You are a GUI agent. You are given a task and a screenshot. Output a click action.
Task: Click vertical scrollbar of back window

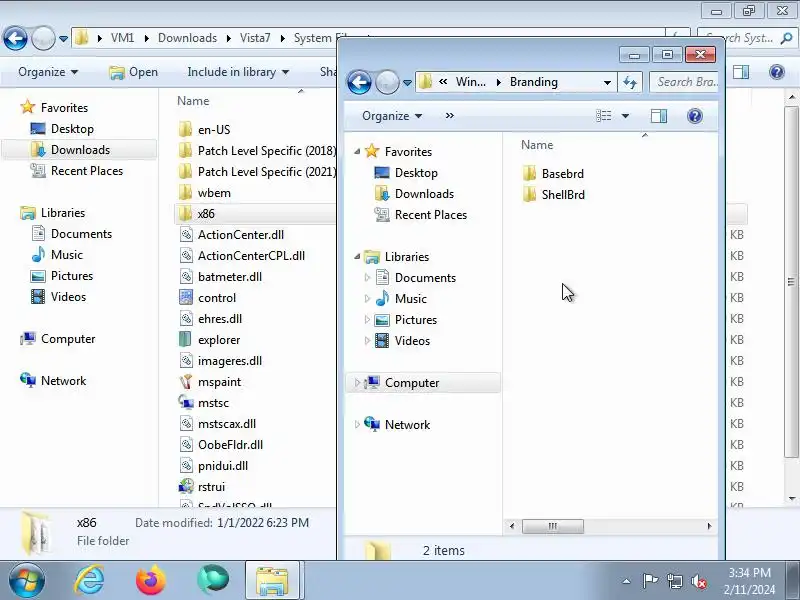click(x=791, y=282)
